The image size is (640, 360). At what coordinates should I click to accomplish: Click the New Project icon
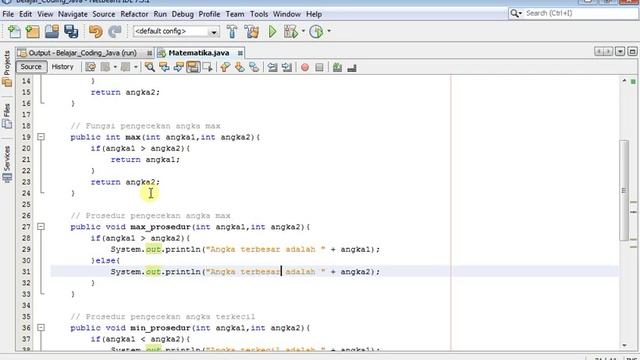tap(33, 31)
